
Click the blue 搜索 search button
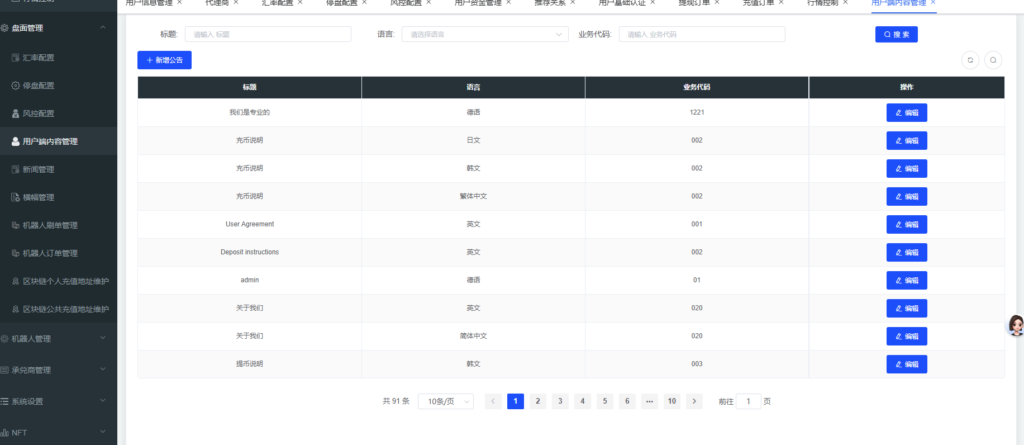pos(896,34)
